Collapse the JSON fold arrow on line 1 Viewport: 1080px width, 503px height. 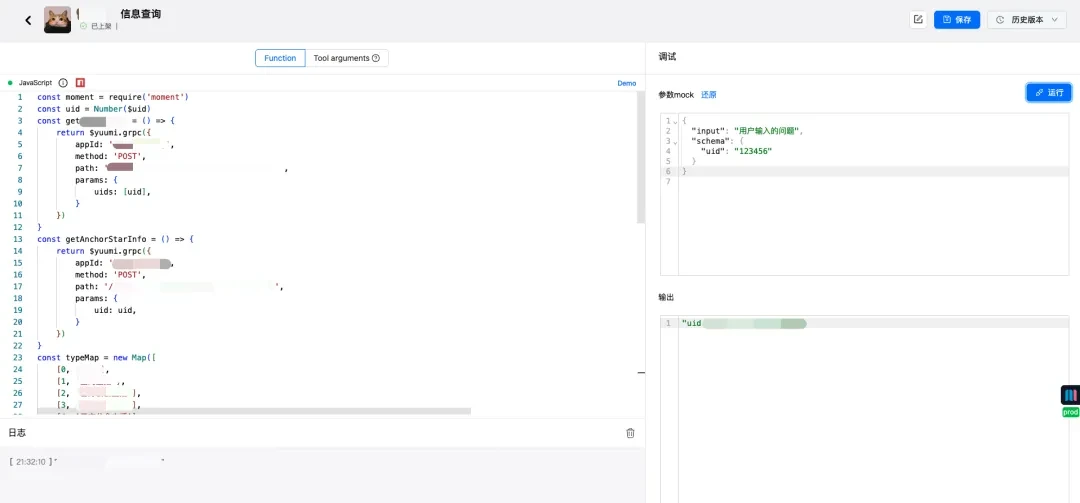pos(675,121)
